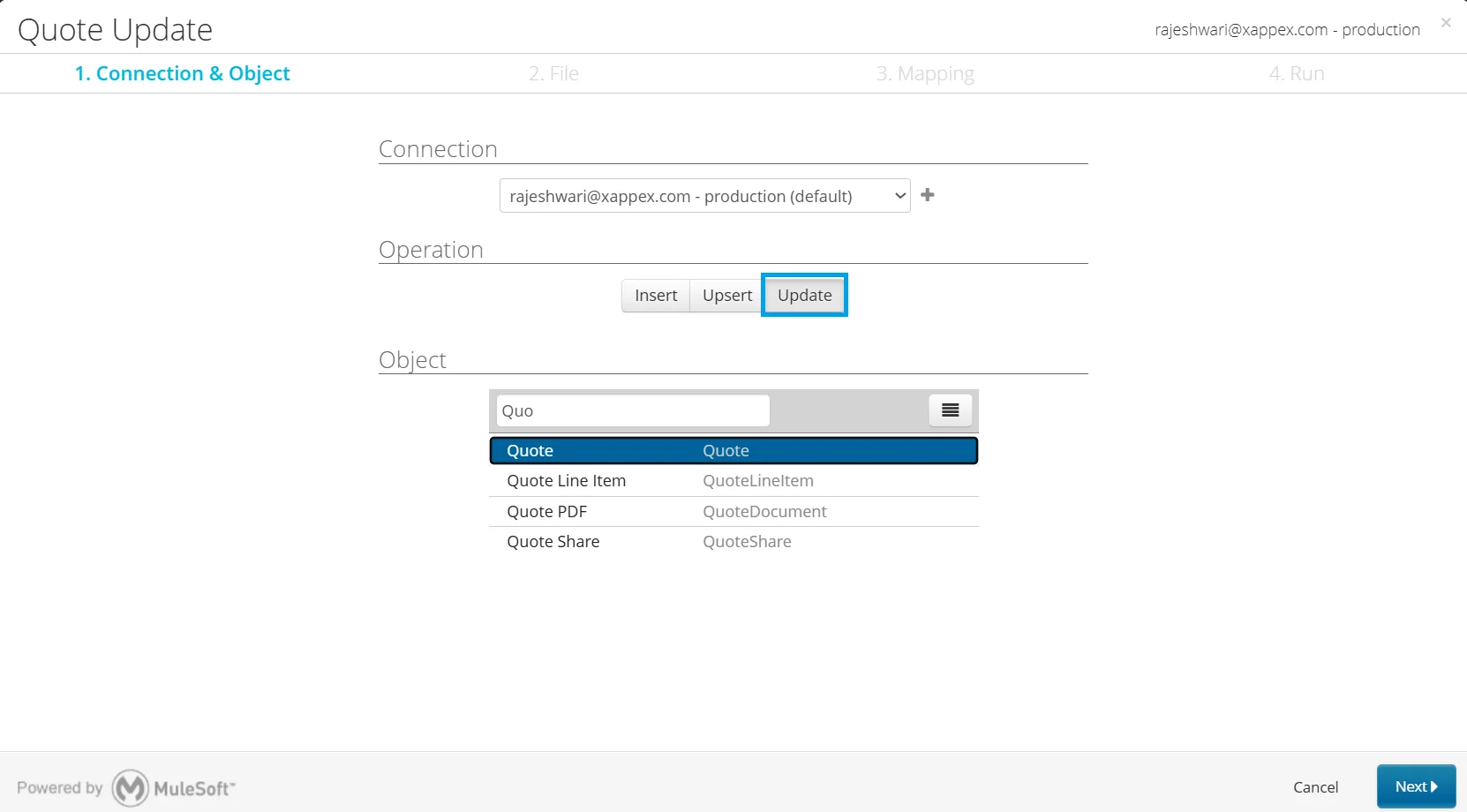Go to the File step tab
This screenshot has height=812, width=1467.
553,73
